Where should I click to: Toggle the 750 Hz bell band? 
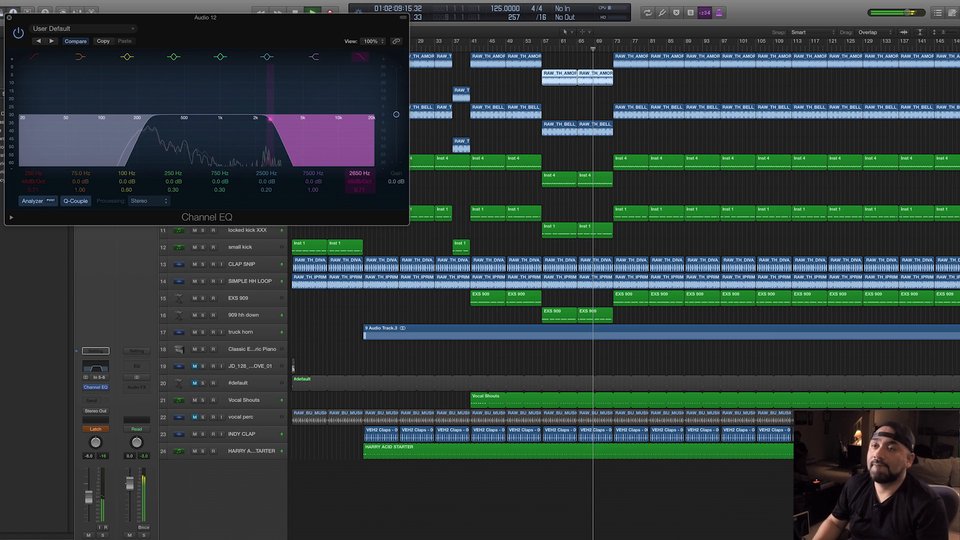point(220,56)
